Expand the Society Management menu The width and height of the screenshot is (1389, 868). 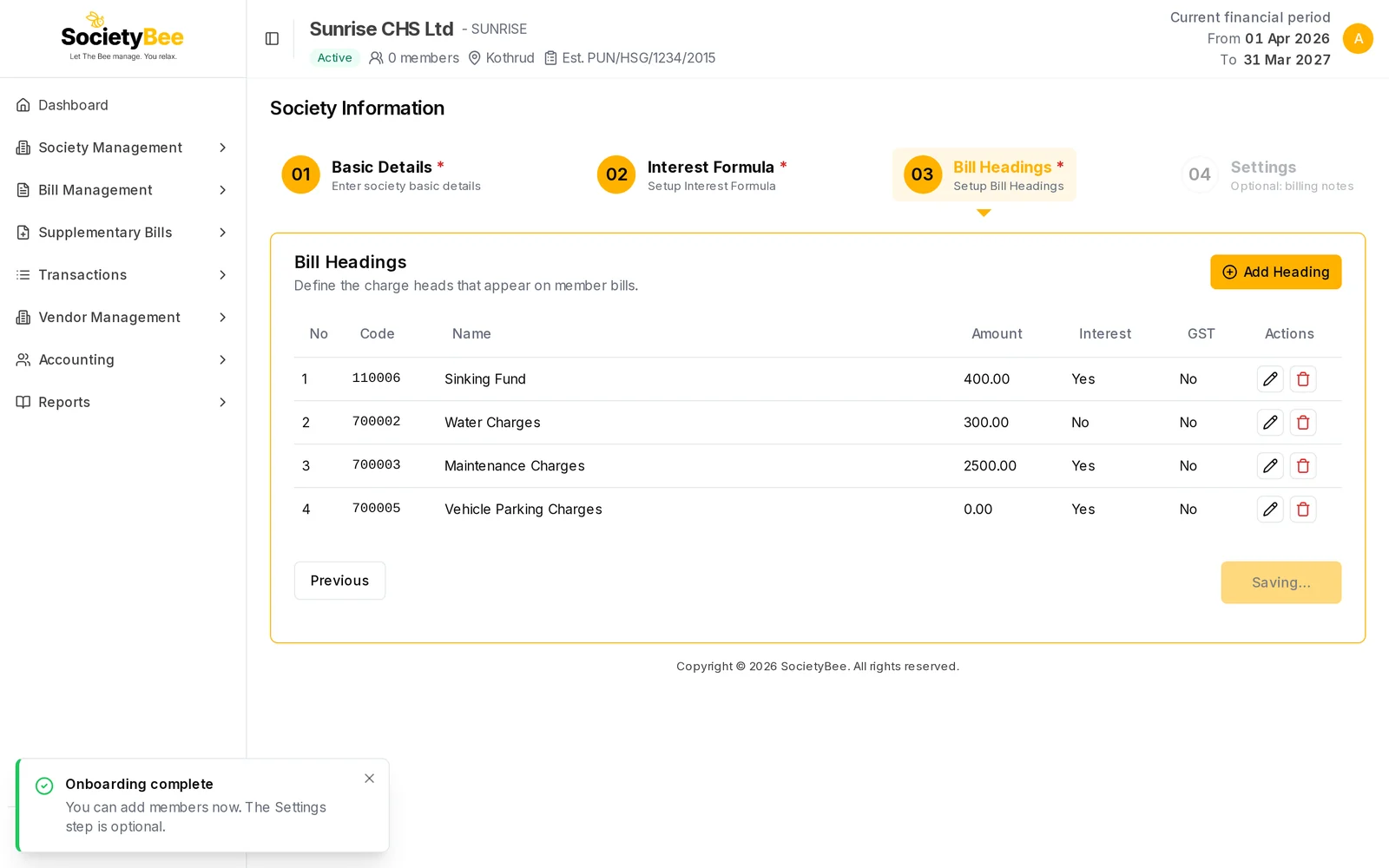tap(122, 148)
